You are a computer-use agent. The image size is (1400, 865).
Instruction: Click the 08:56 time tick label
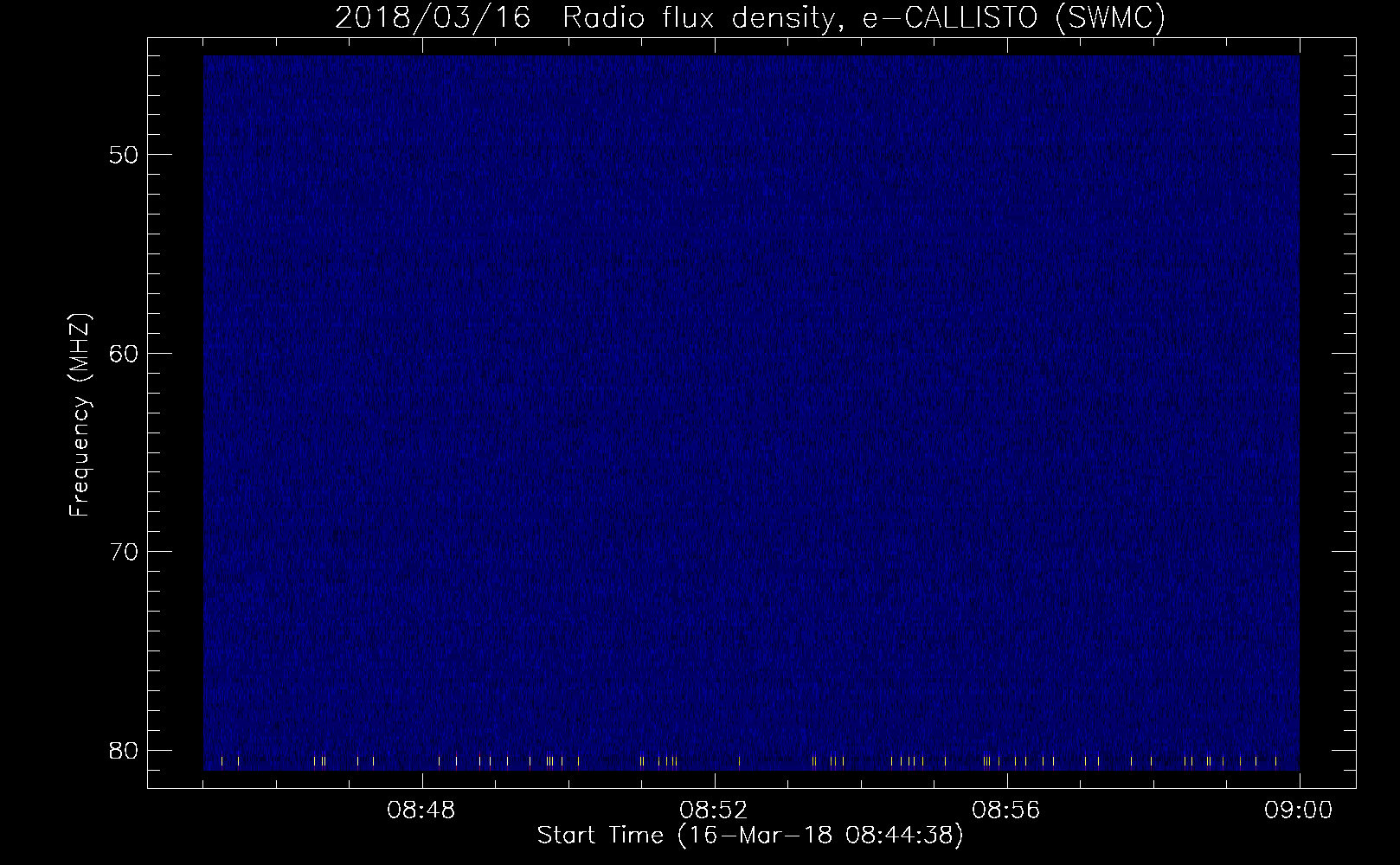tap(1006, 811)
